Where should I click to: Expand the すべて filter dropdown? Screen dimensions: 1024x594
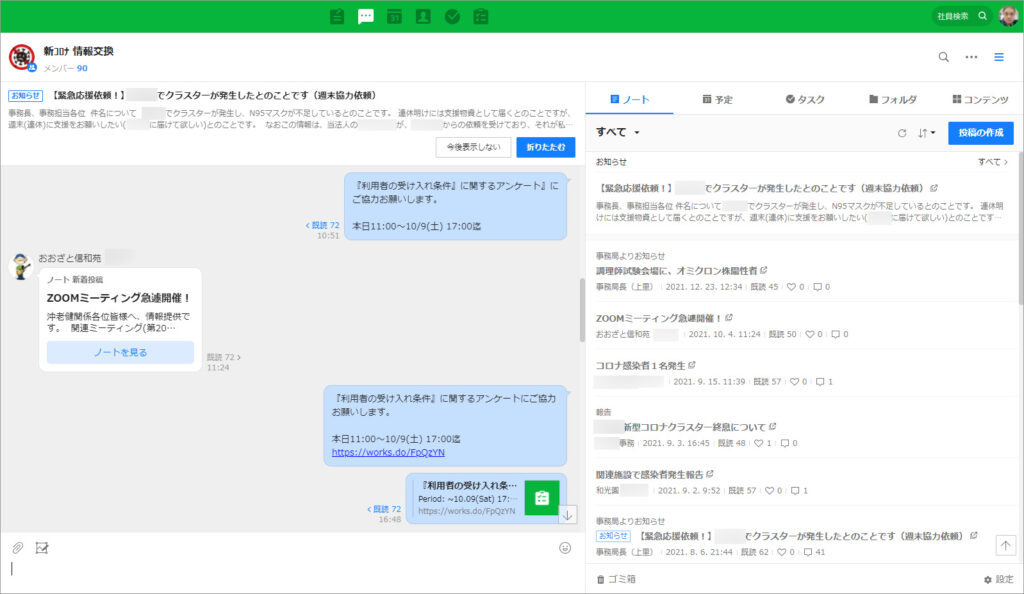click(x=618, y=133)
